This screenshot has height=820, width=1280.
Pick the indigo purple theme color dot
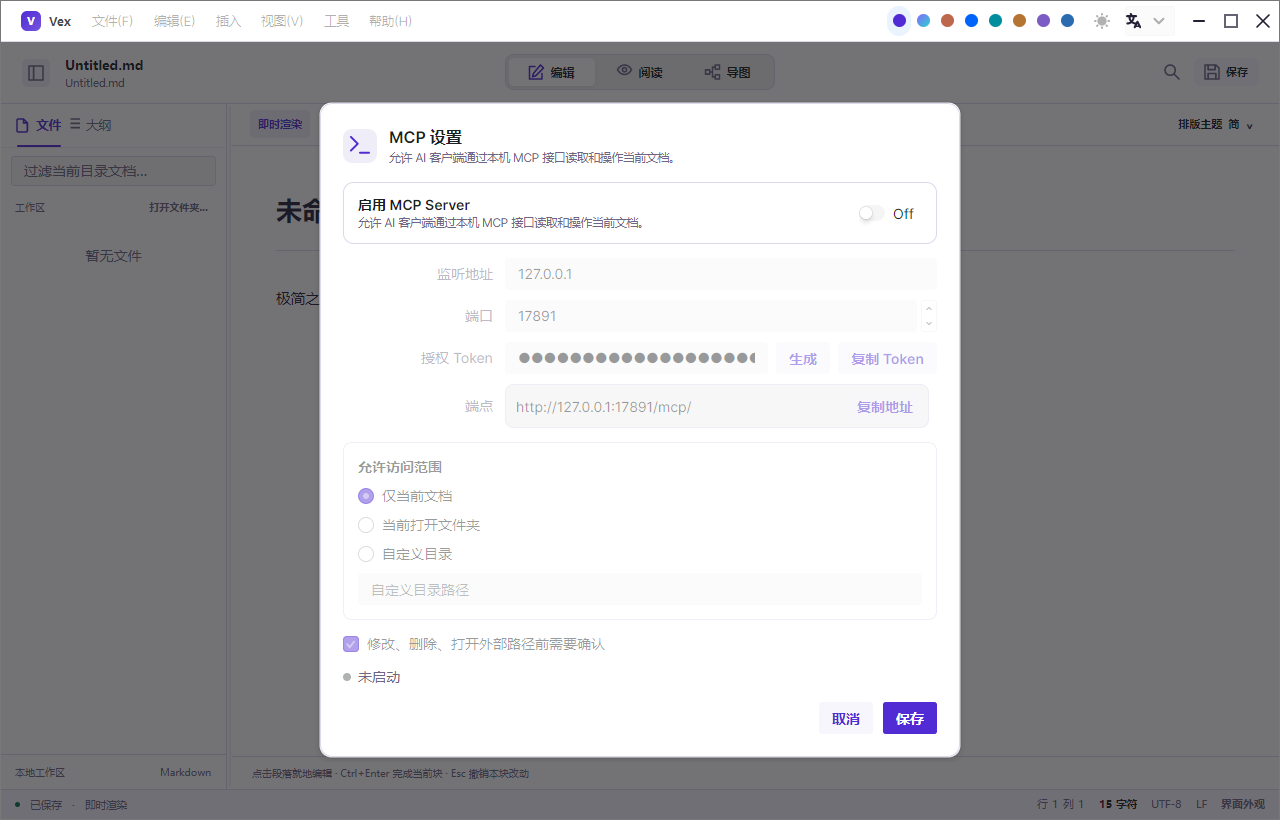[899, 21]
